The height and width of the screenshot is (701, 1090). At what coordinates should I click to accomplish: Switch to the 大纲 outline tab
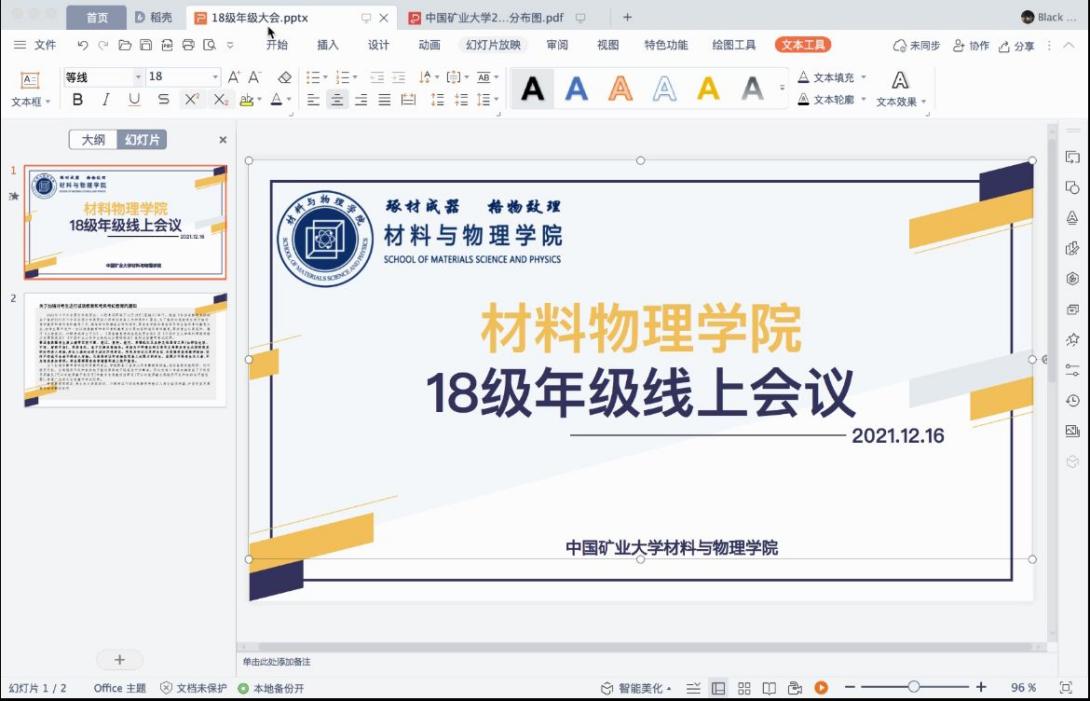click(93, 140)
